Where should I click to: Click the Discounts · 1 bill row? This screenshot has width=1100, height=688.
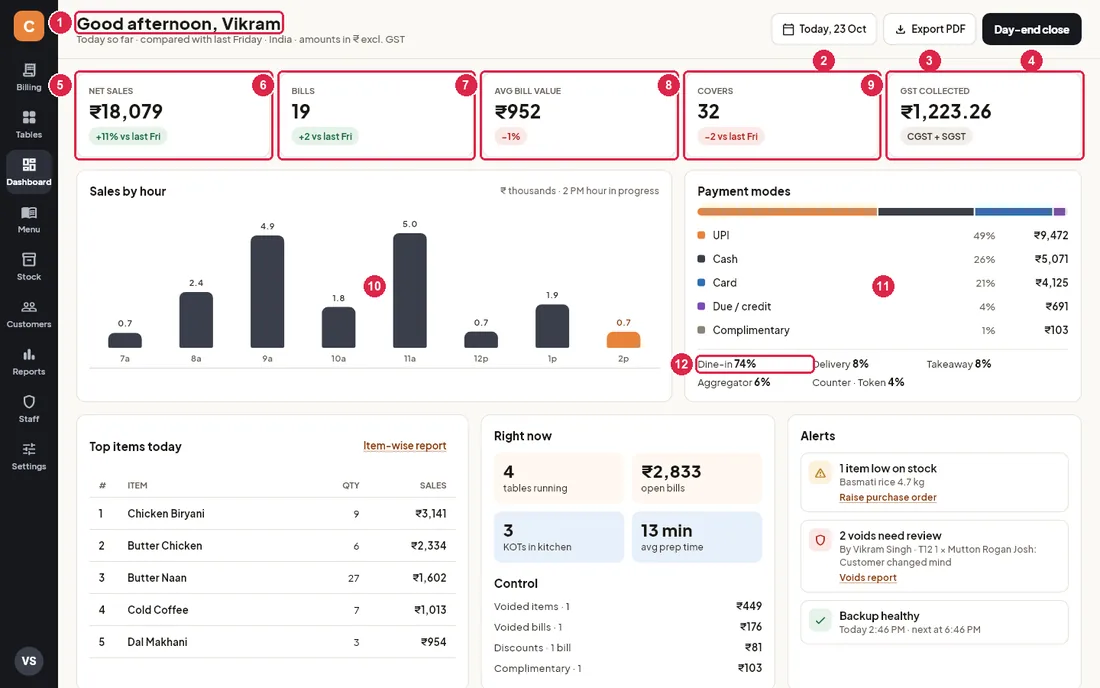[x=628, y=647]
